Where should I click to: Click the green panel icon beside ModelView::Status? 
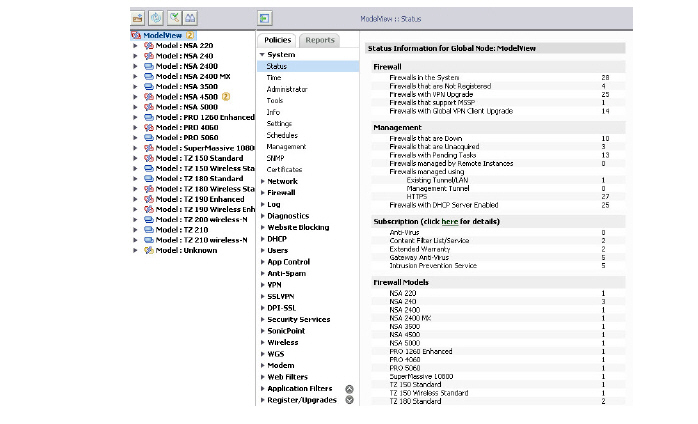point(265,19)
